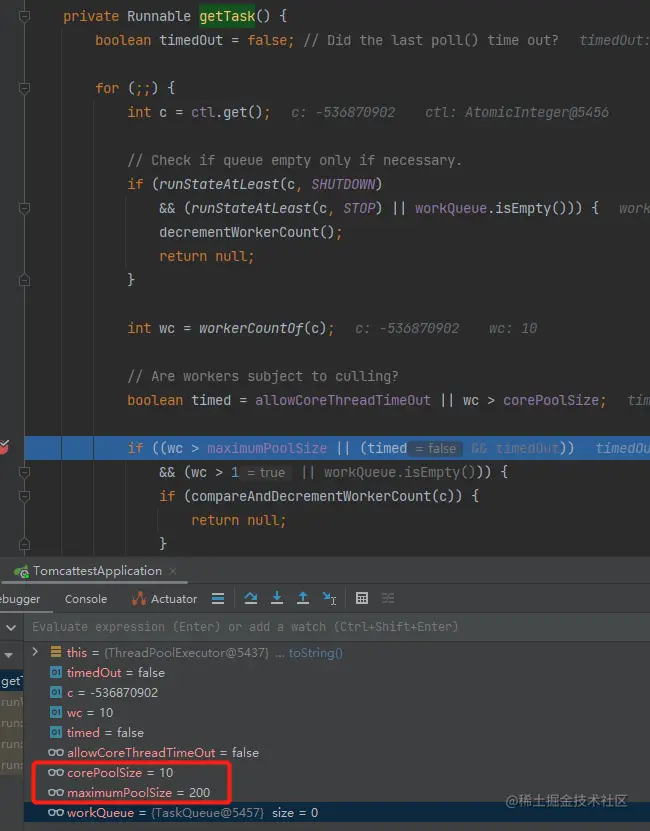Click 'maximumPoolSize' on the highlighted line
This screenshot has height=831, width=650.
point(267,448)
